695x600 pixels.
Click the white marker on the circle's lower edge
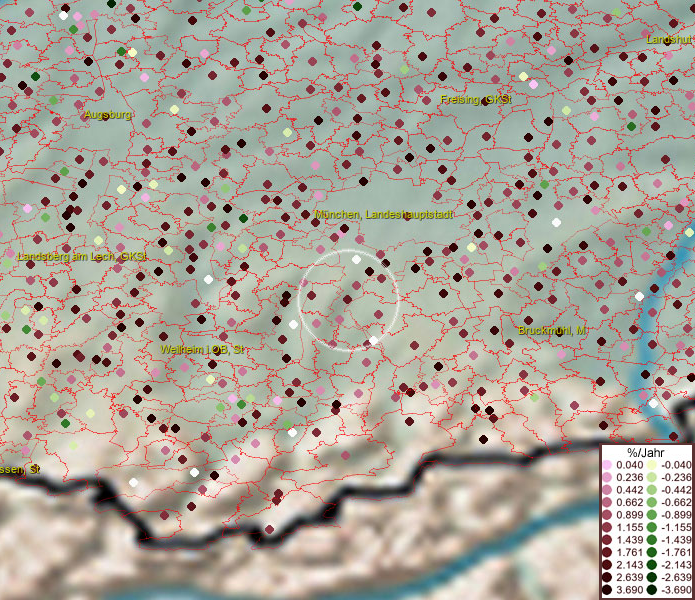point(373,341)
